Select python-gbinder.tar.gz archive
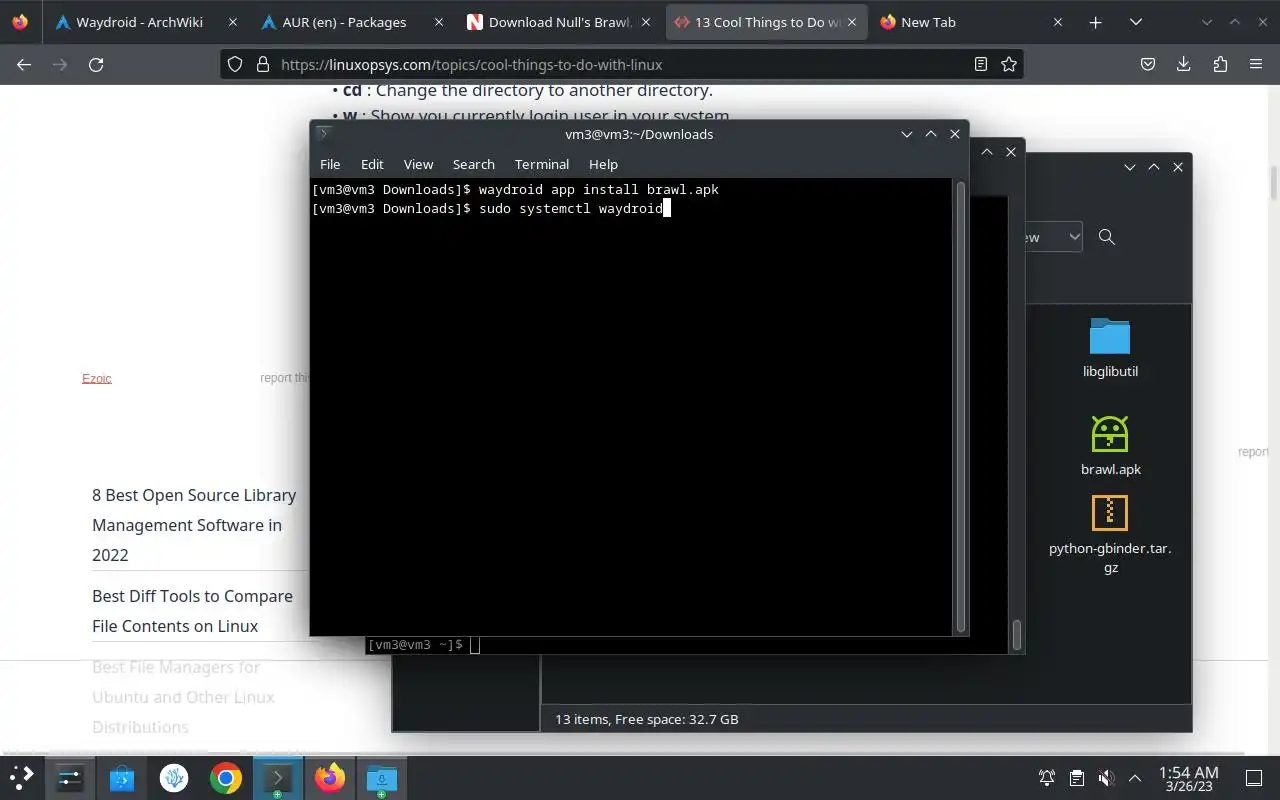 pos(1110,535)
